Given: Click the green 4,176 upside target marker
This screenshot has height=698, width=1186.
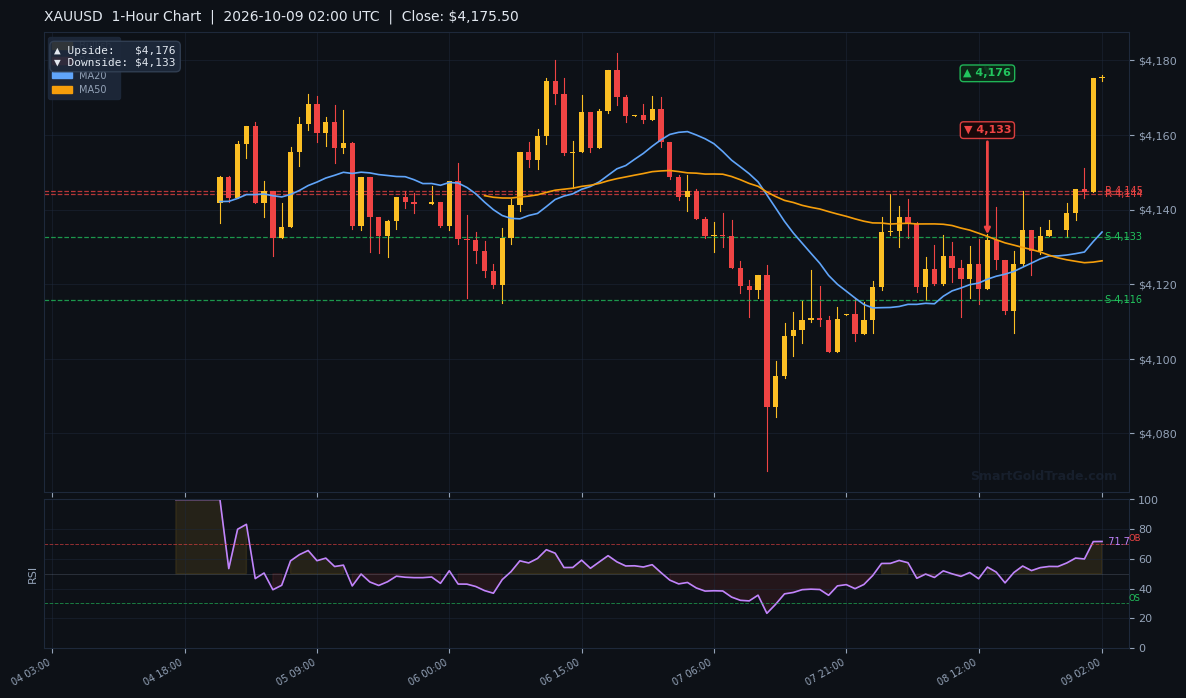Looking at the screenshot, I should click(987, 73).
